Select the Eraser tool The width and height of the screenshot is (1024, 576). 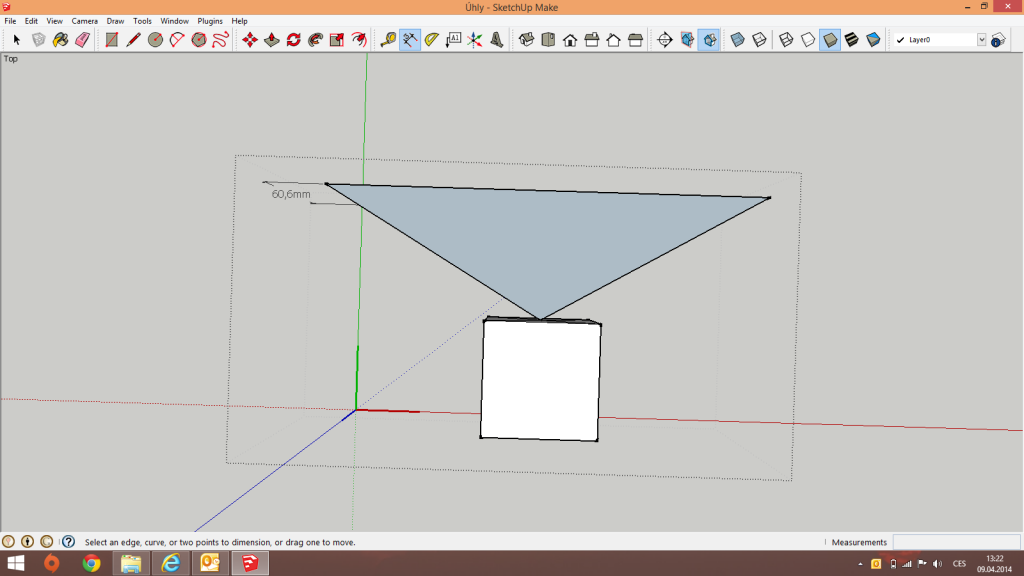coord(82,40)
